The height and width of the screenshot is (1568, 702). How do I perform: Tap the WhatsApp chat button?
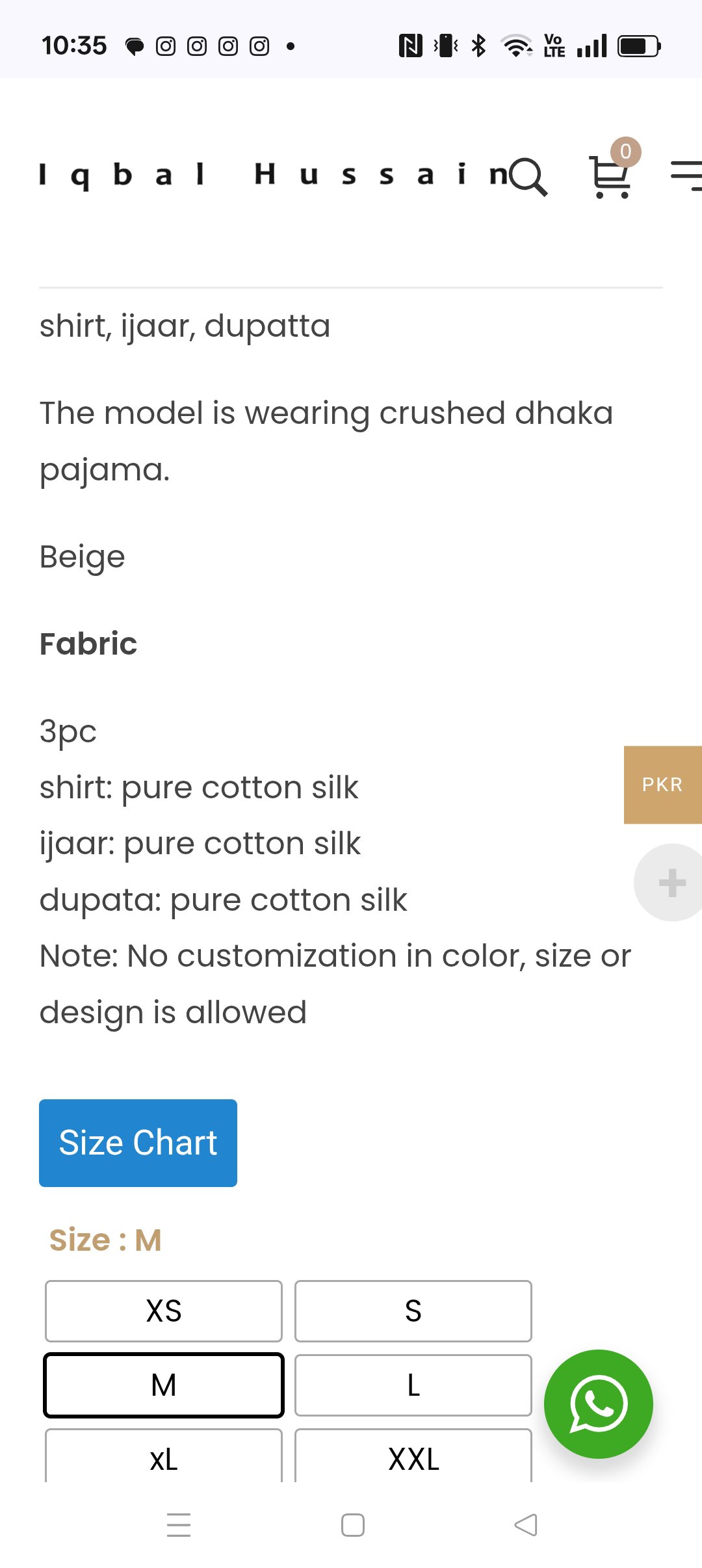coord(598,1404)
